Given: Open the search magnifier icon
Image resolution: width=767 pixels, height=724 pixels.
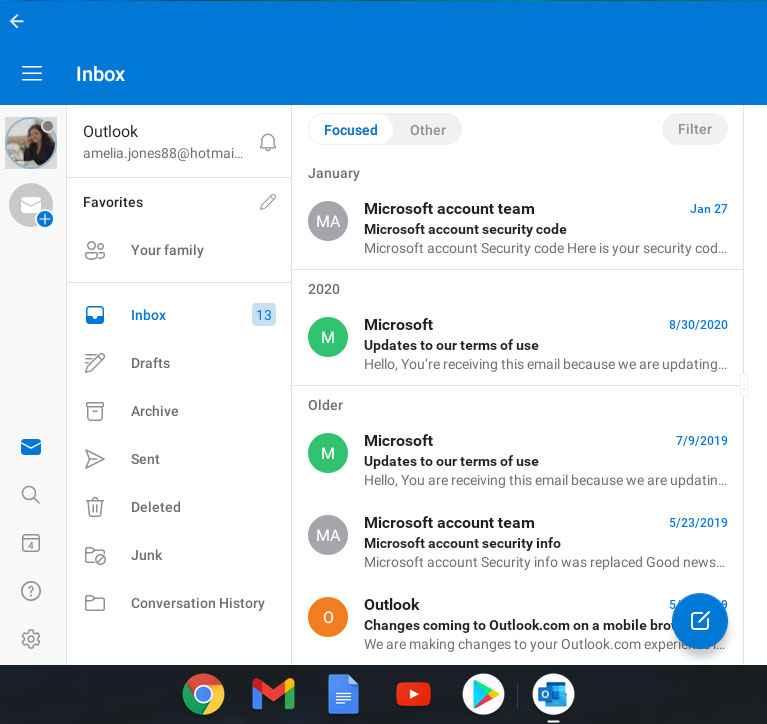Looking at the screenshot, I should click(x=31, y=495).
